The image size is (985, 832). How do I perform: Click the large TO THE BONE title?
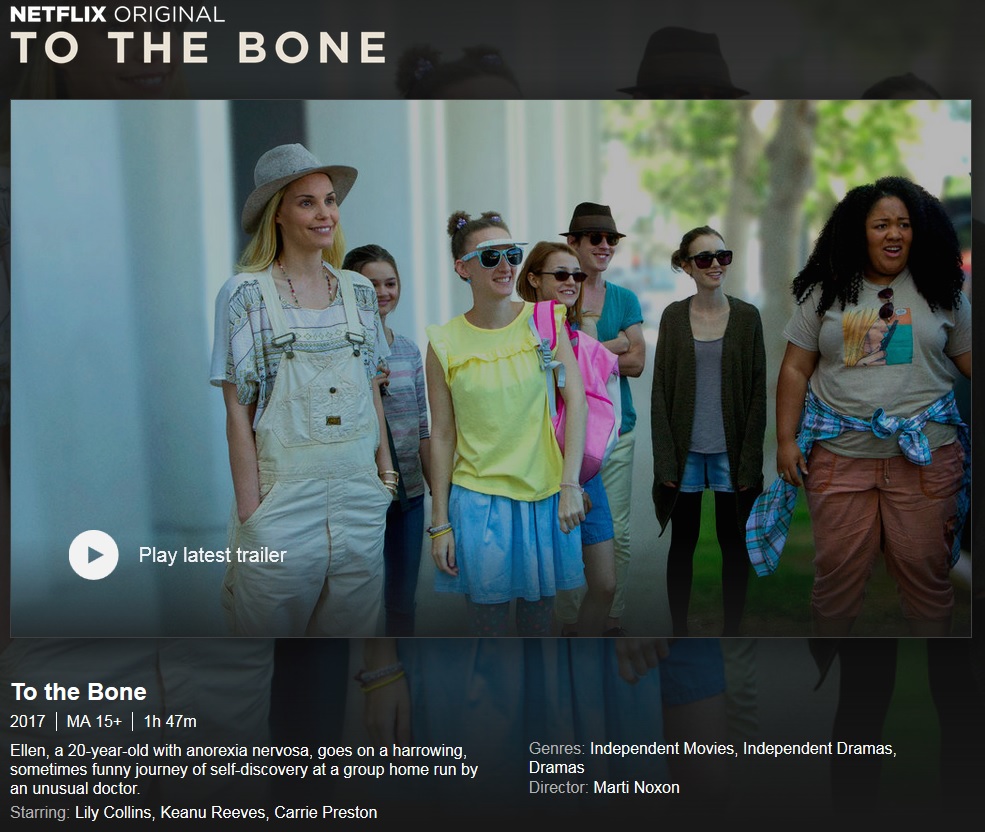point(199,47)
